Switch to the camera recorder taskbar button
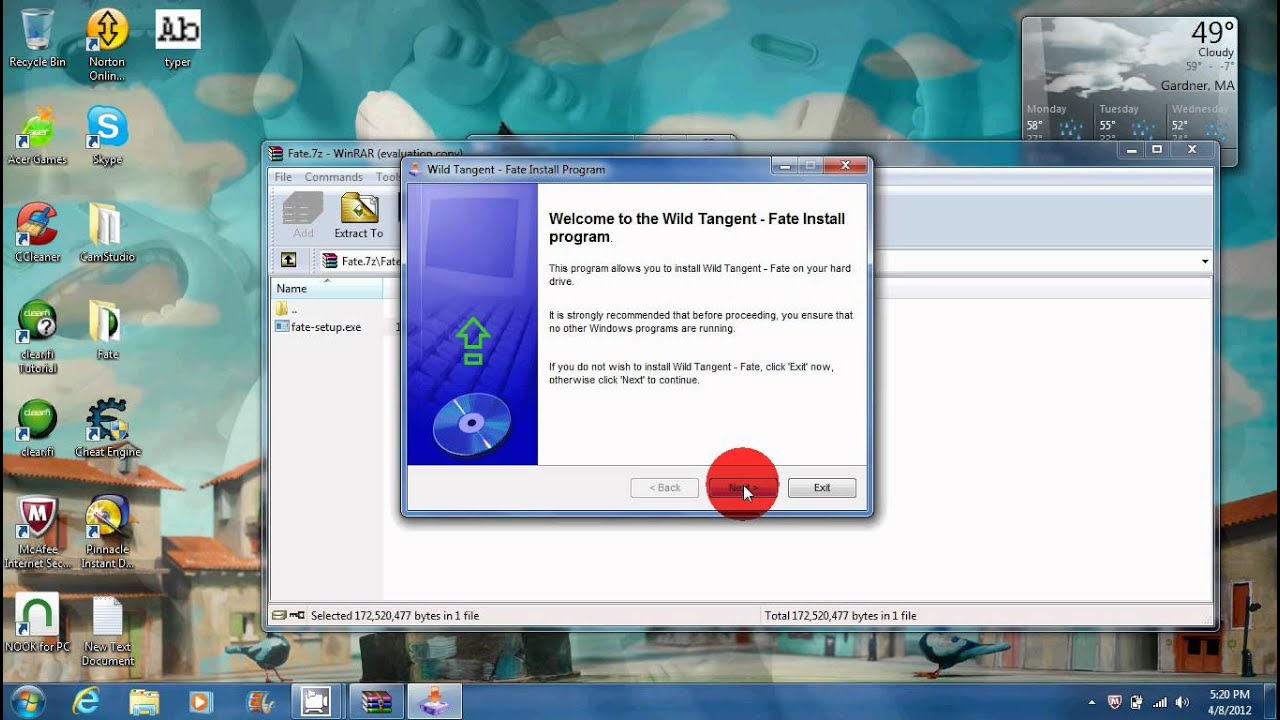The height and width of the screenshot is (720, 1280). [318, 701]
